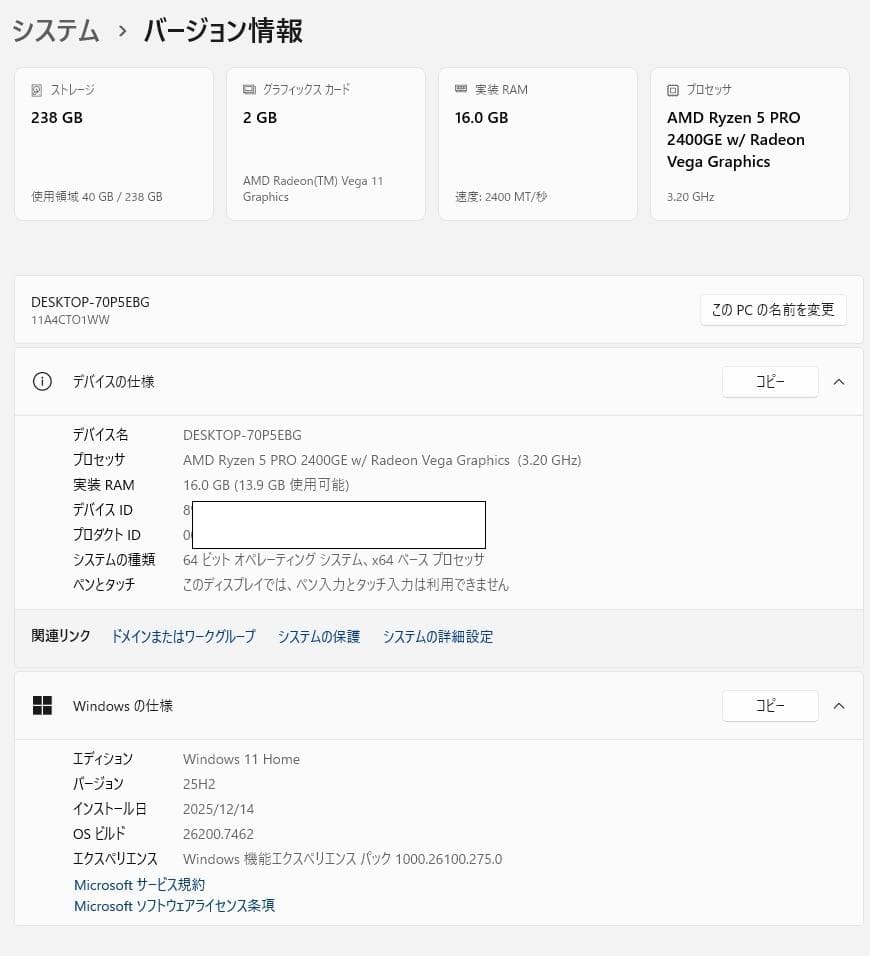Click the RAM icon on the 実装 RAM card
870x956 pixels.
(461, 89)
